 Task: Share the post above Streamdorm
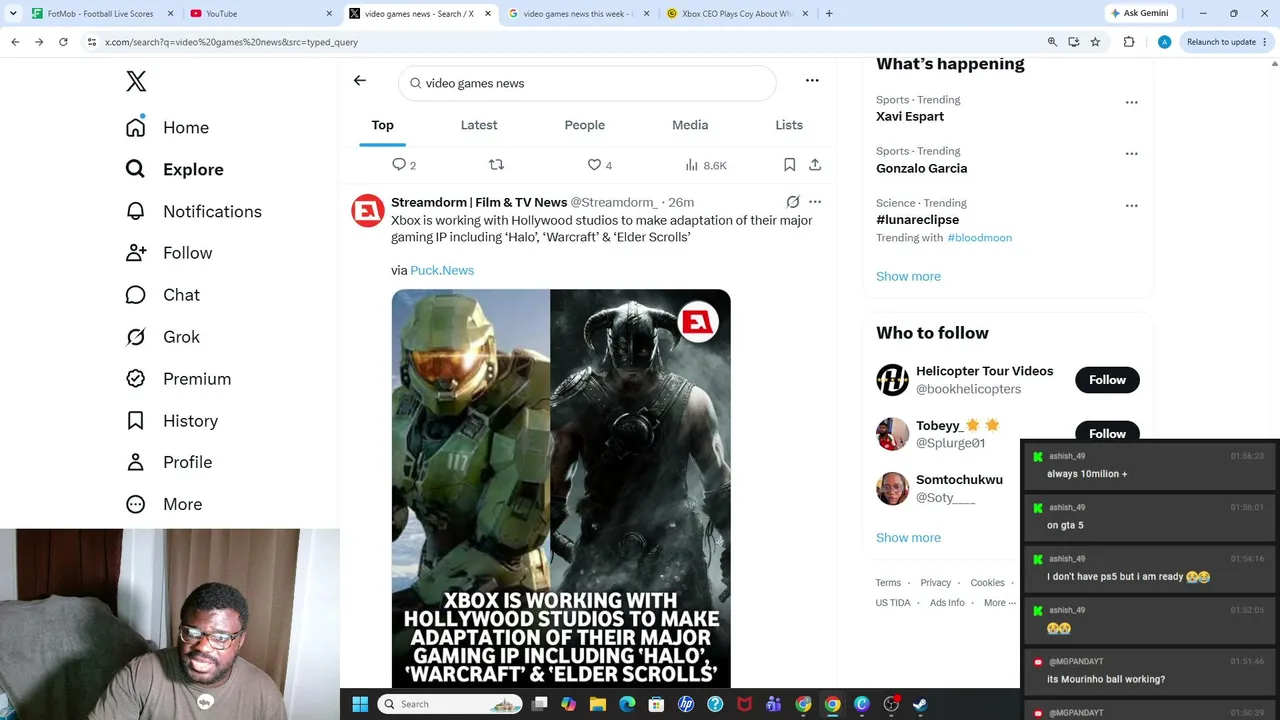(x=815, y=165)
